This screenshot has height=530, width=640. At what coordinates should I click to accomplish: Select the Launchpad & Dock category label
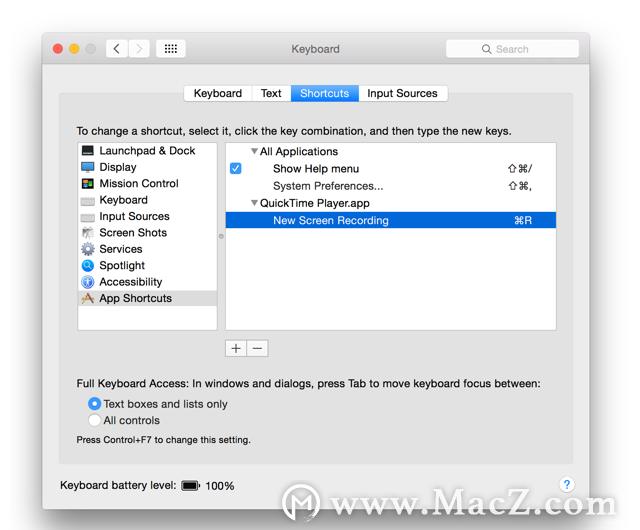click(x=147, y=151)
